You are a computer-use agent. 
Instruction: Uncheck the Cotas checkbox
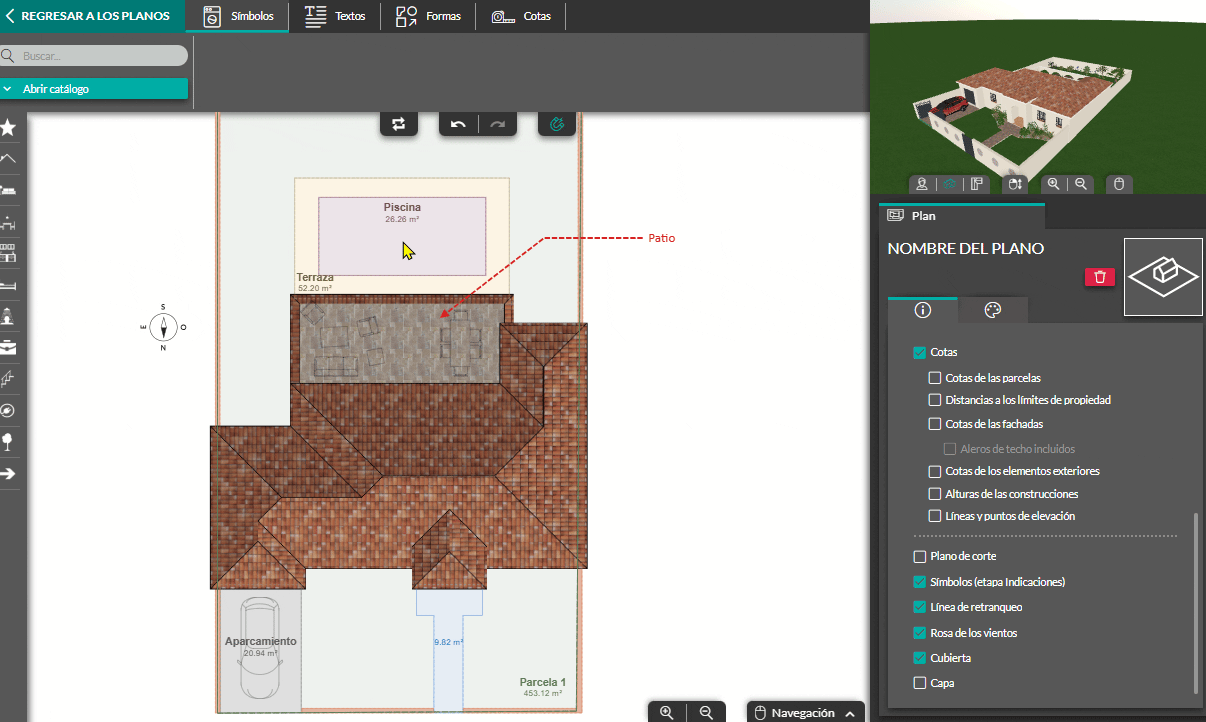click(x=919, y=353)
